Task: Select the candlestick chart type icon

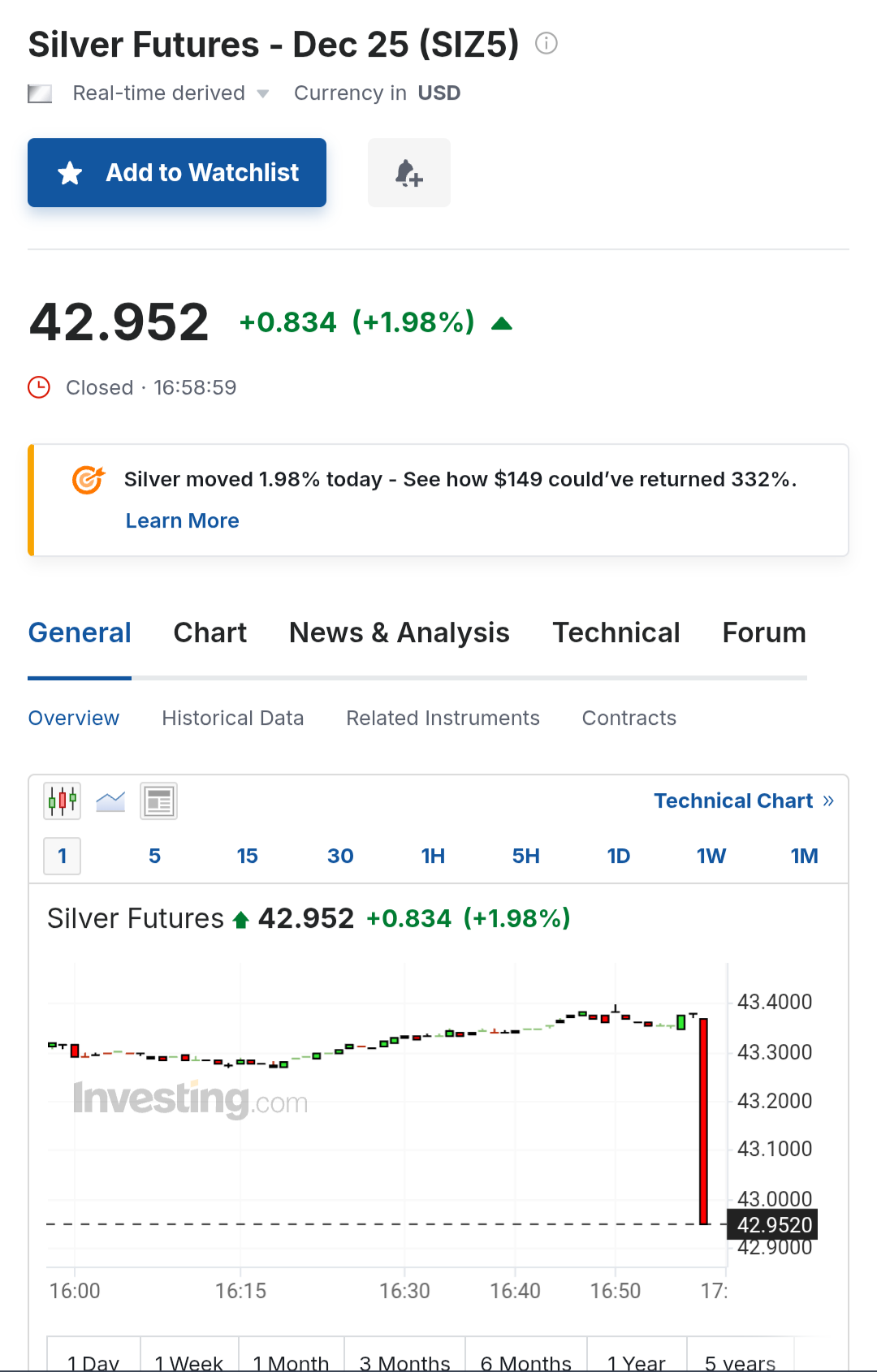Action: [x=63, y=801]
